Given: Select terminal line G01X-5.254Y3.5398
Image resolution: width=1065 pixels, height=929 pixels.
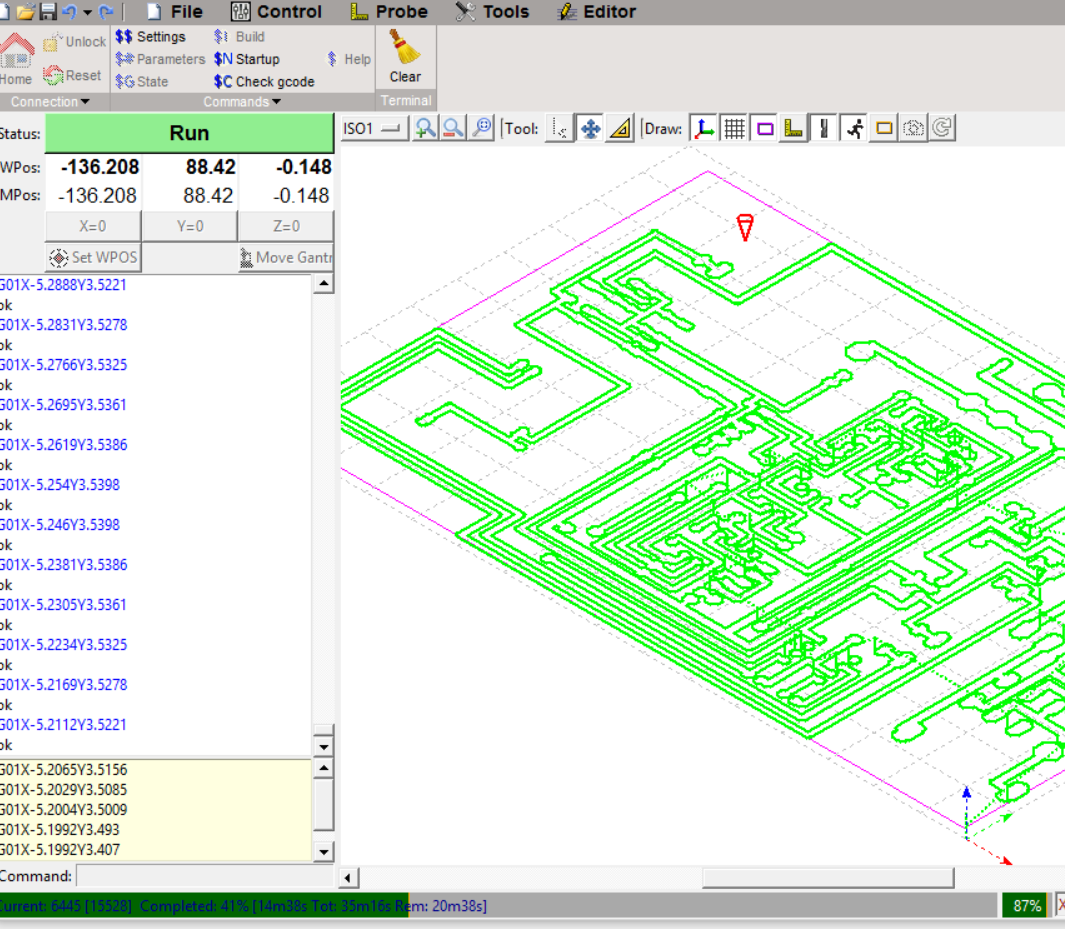Looking at the screenshot, I should point(60,485).
